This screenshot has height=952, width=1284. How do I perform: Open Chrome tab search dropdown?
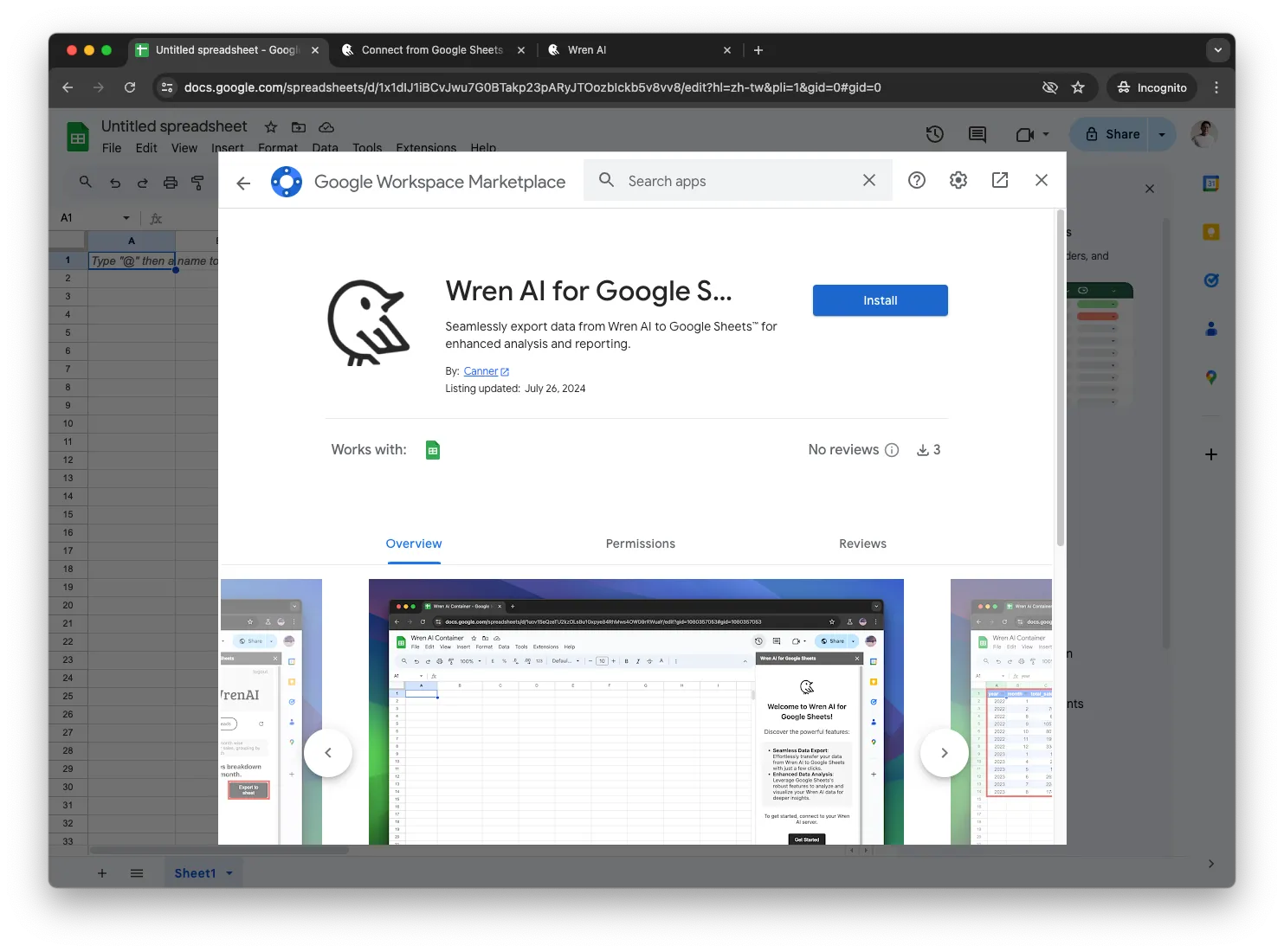1218,50
